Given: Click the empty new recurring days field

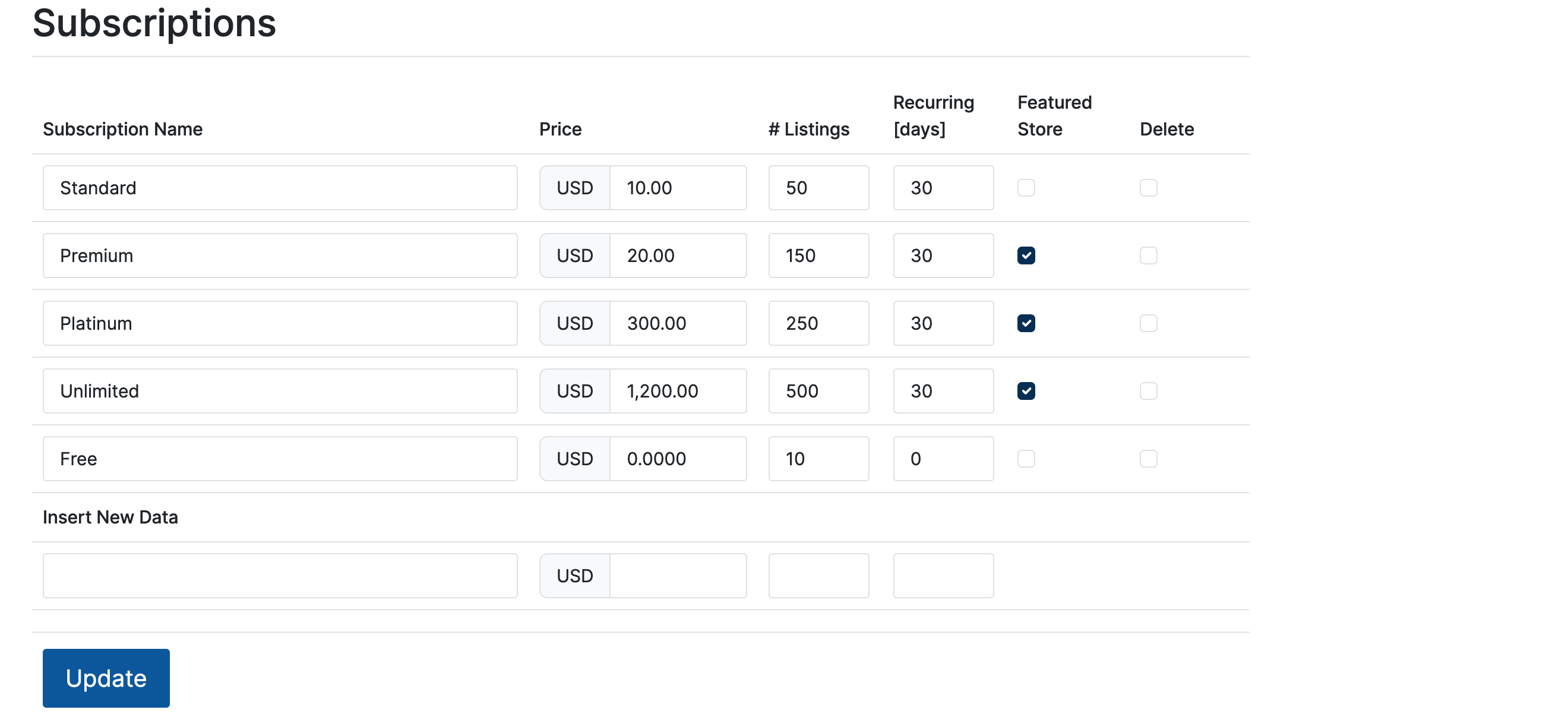Looking at the screenshot, I should (943, 575).
